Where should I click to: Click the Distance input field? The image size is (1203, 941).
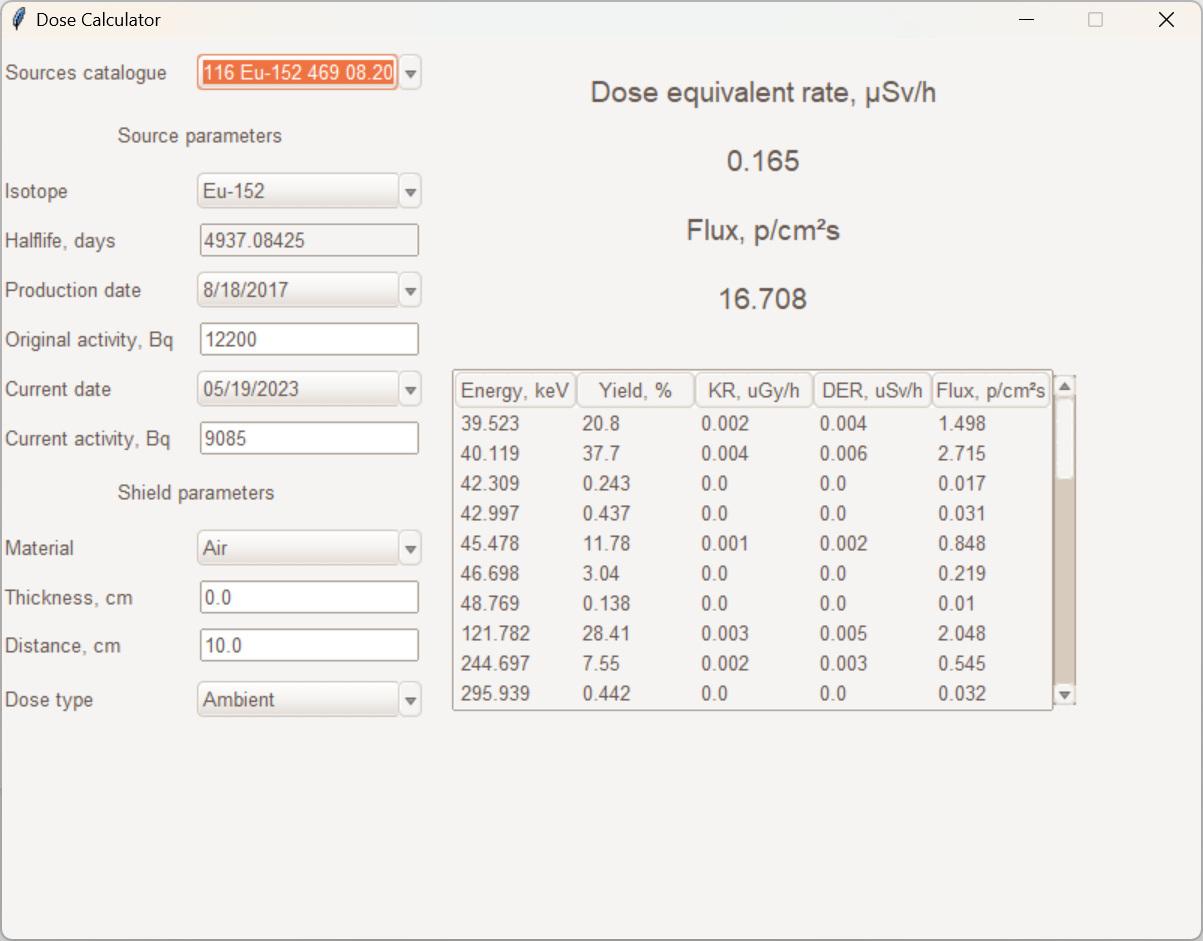pos(308,645)
